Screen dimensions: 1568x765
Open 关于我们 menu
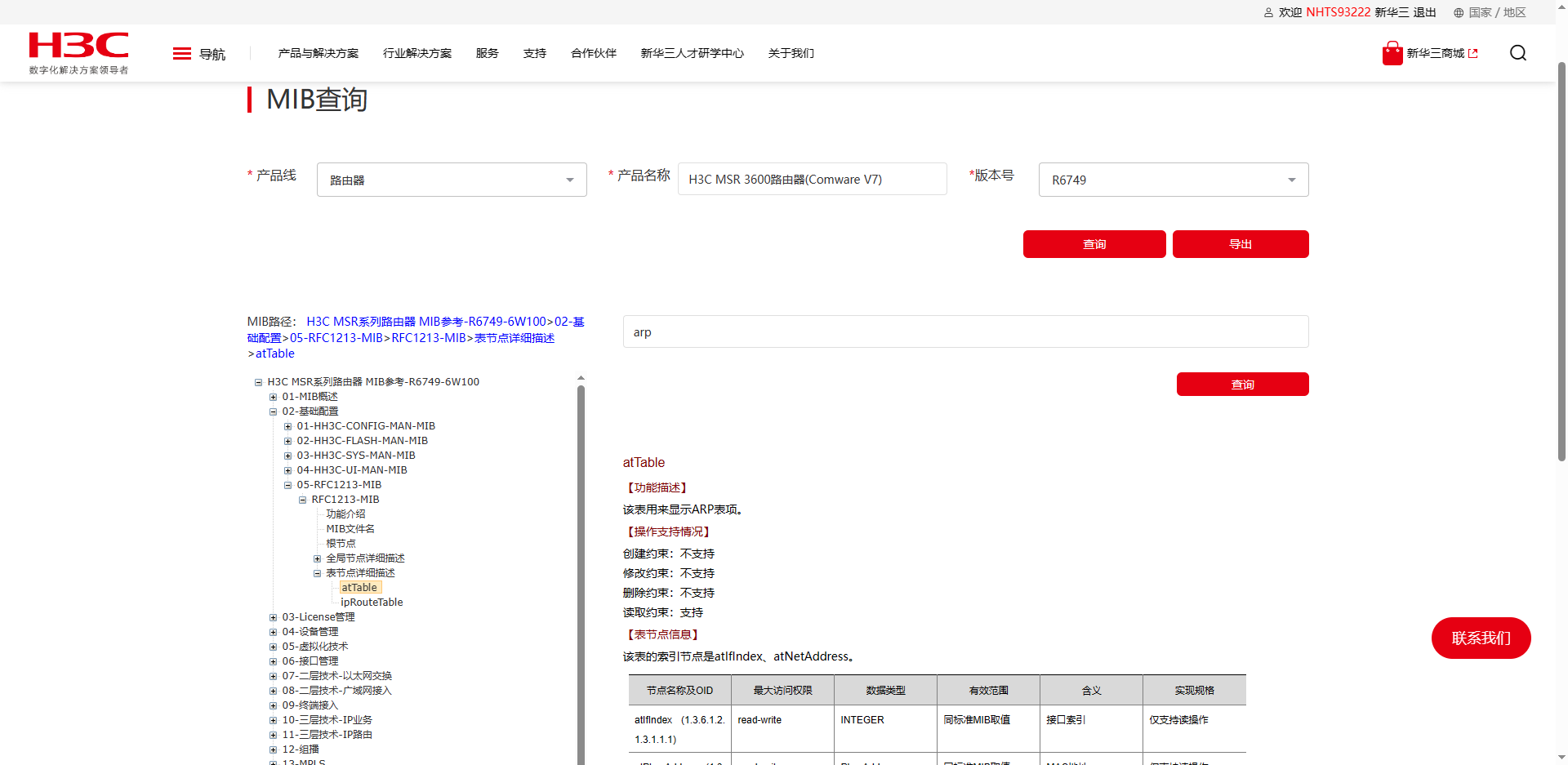(791, 53)
